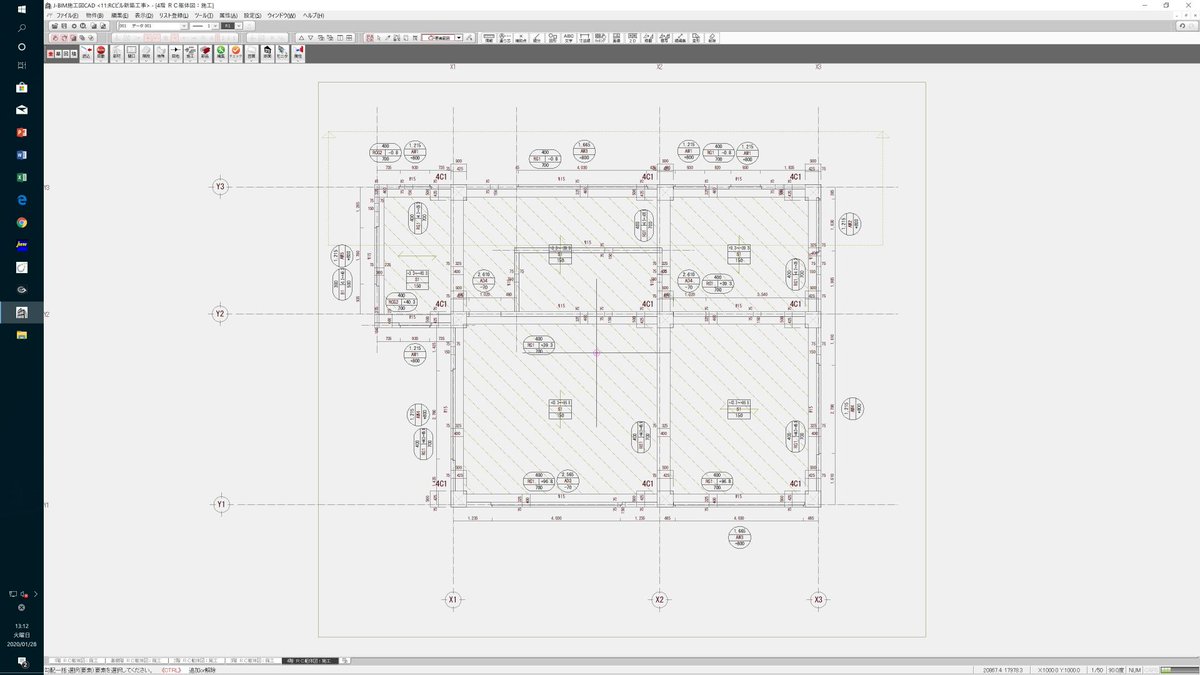The image size is (1200, 675).
Task: Click the black house toolbar icon
Action: 268,52
